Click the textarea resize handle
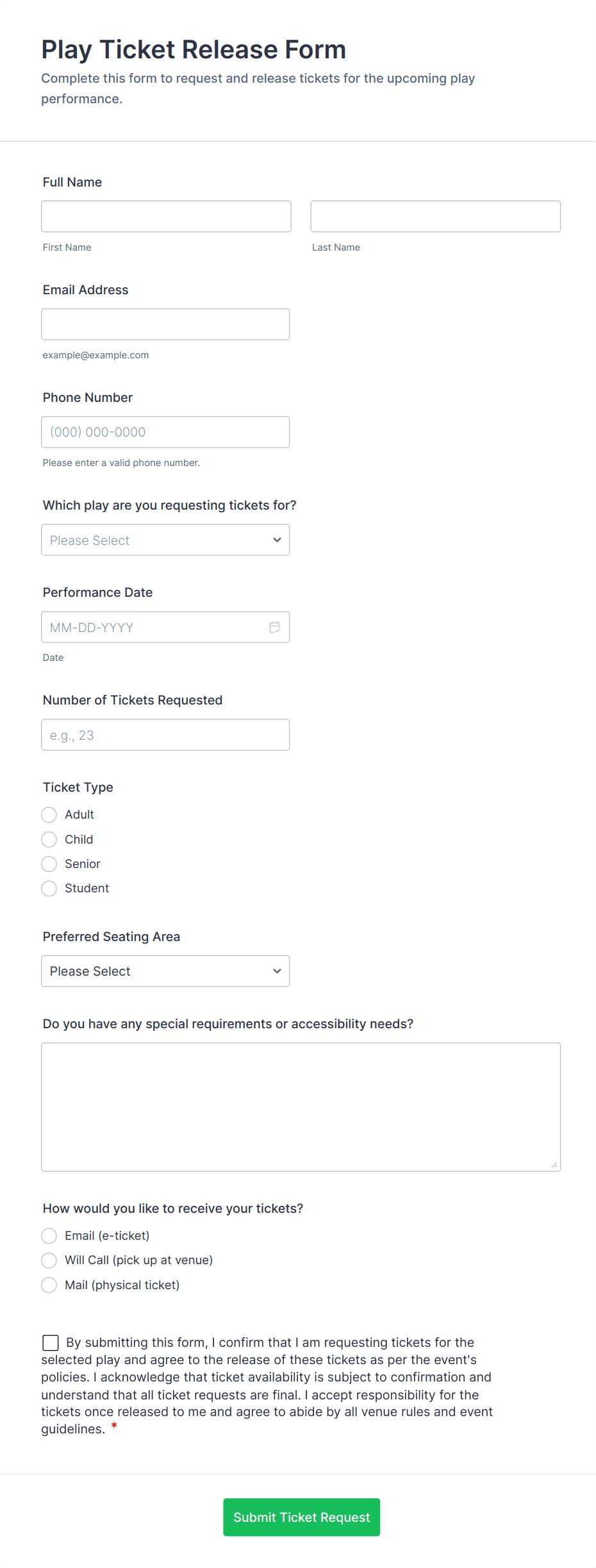Viewport: 596px width, 1568px height. (x=554, y=1165)
